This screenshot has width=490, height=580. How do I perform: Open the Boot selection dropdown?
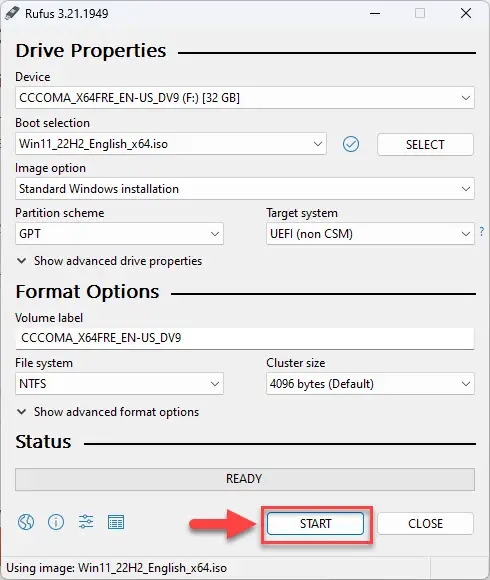pyautogui.click(x=170, y=144)
